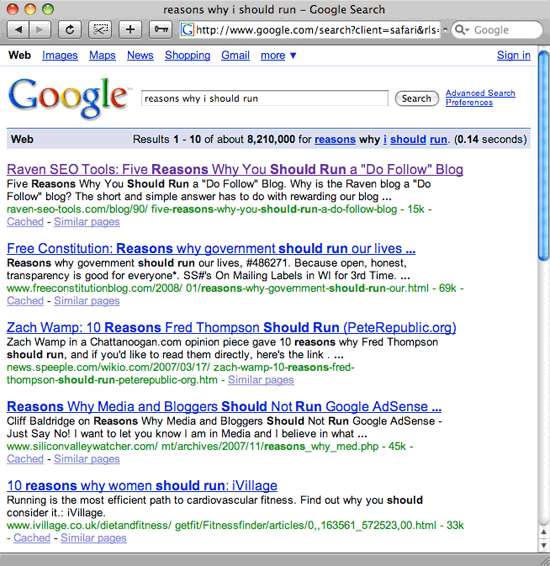The height and width of the screenshot is (566, 550).
Task: Open the Zach Wamp Fred Thompson result title
Action: 231,327
